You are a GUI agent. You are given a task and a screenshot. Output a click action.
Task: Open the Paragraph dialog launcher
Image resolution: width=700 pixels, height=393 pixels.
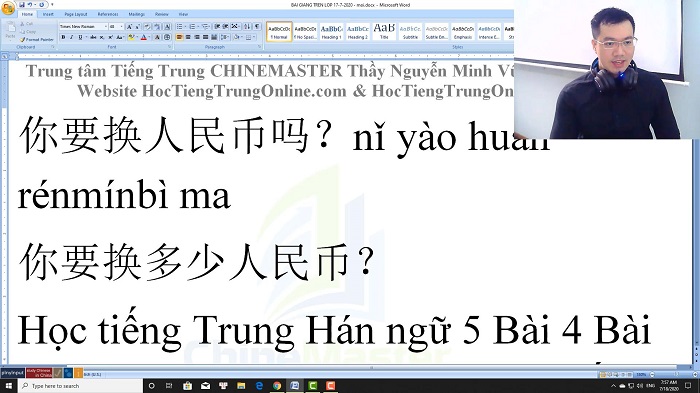pyautogui.click(x=259, y=47)
